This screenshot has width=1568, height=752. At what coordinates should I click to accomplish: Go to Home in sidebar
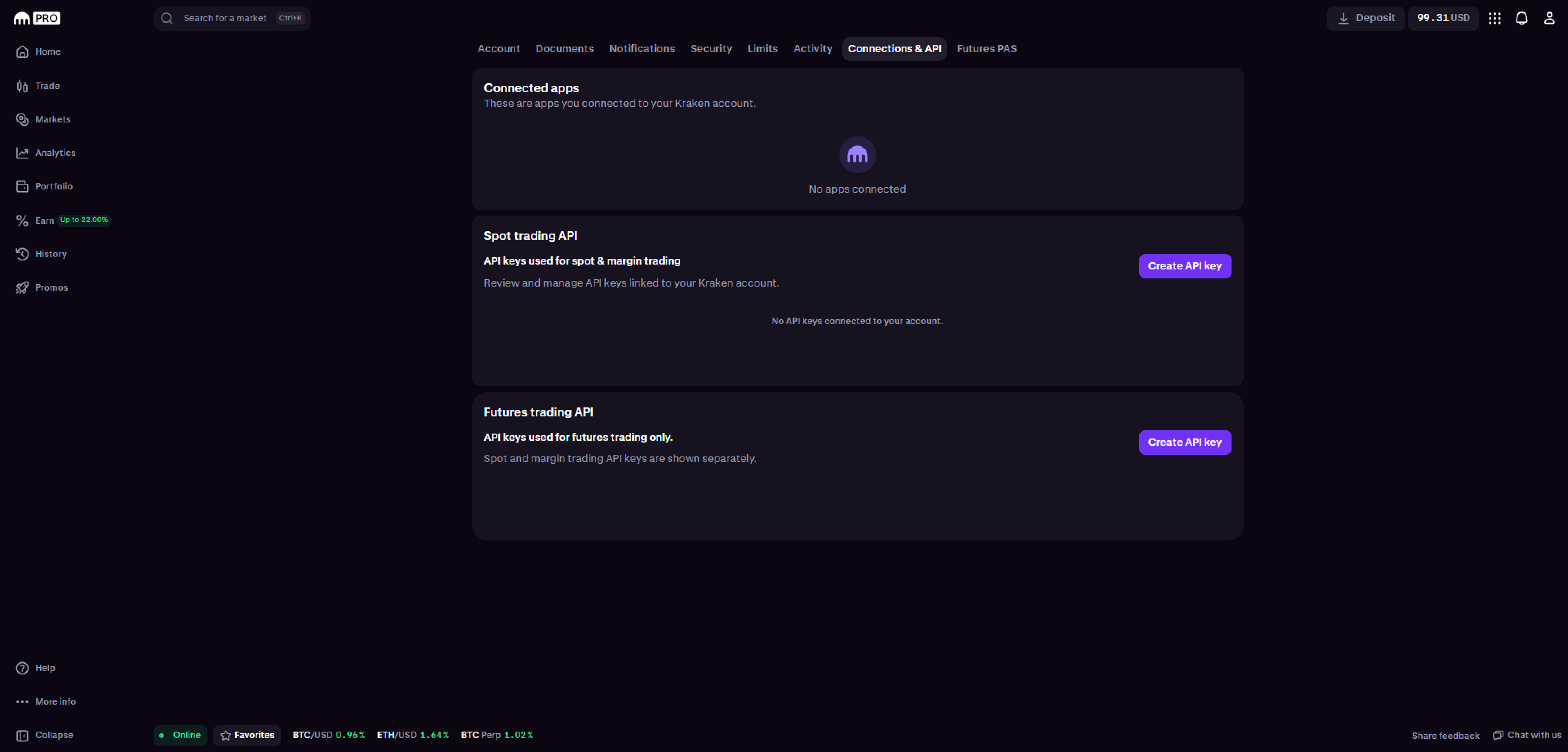(47, 52)
